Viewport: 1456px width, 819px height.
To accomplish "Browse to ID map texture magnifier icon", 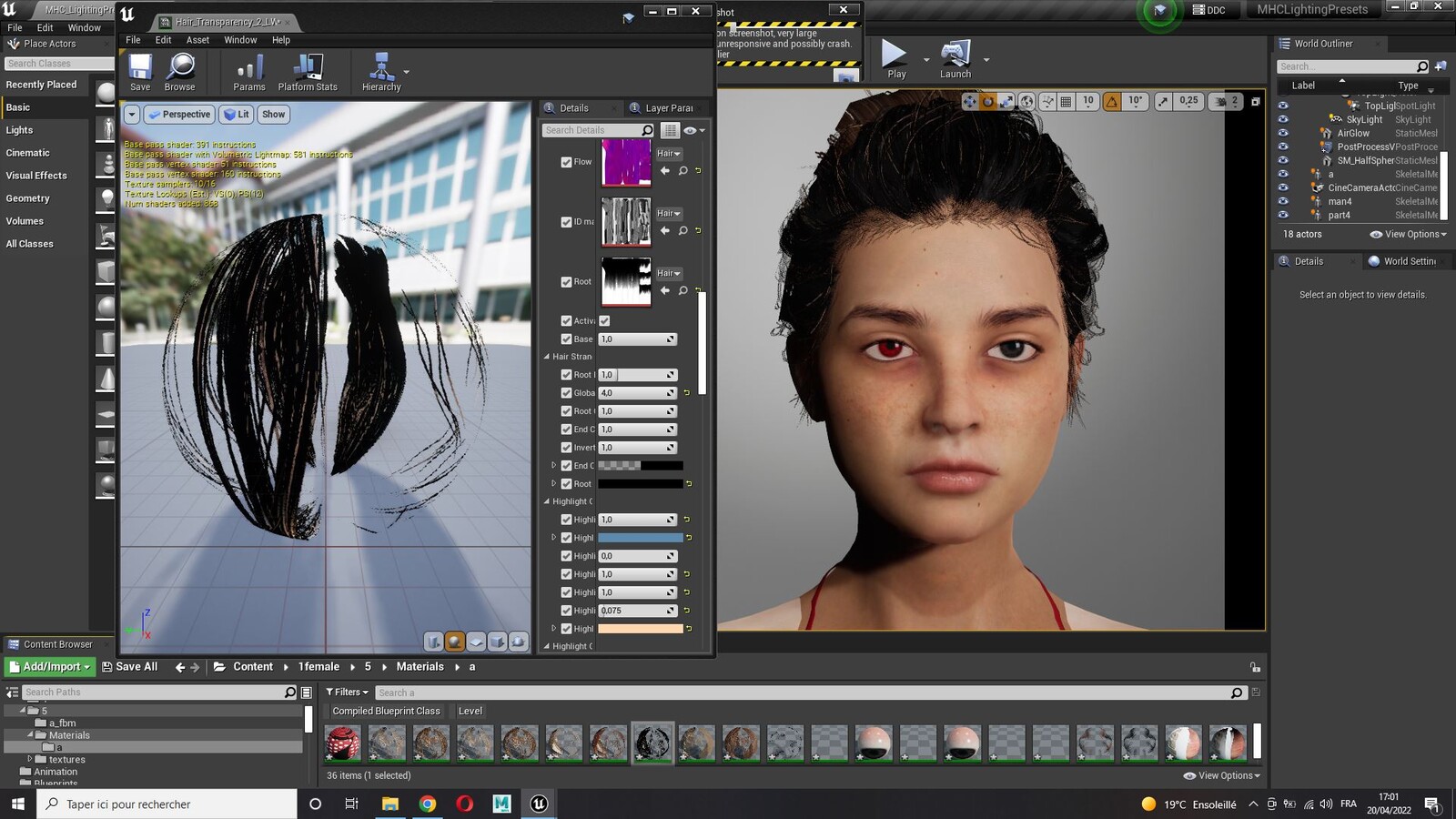I will point(682,230).
